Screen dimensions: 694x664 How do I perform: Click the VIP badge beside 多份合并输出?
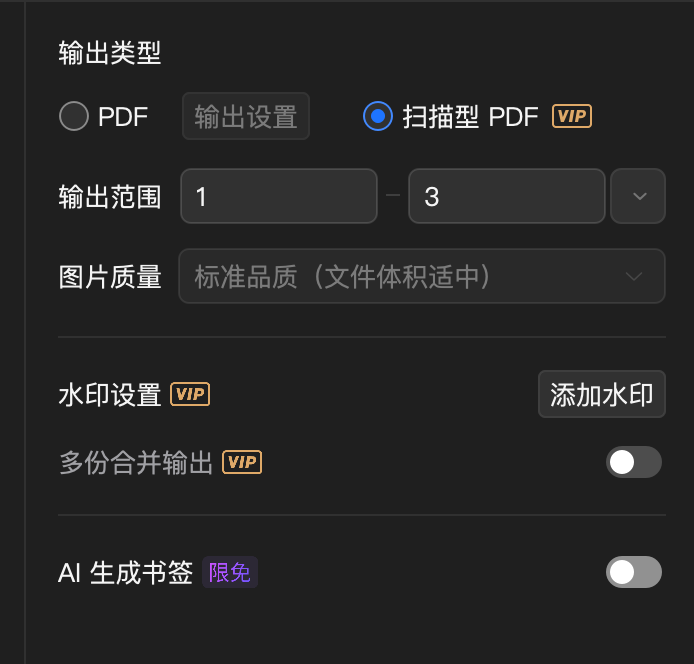[x=242, y=462]
